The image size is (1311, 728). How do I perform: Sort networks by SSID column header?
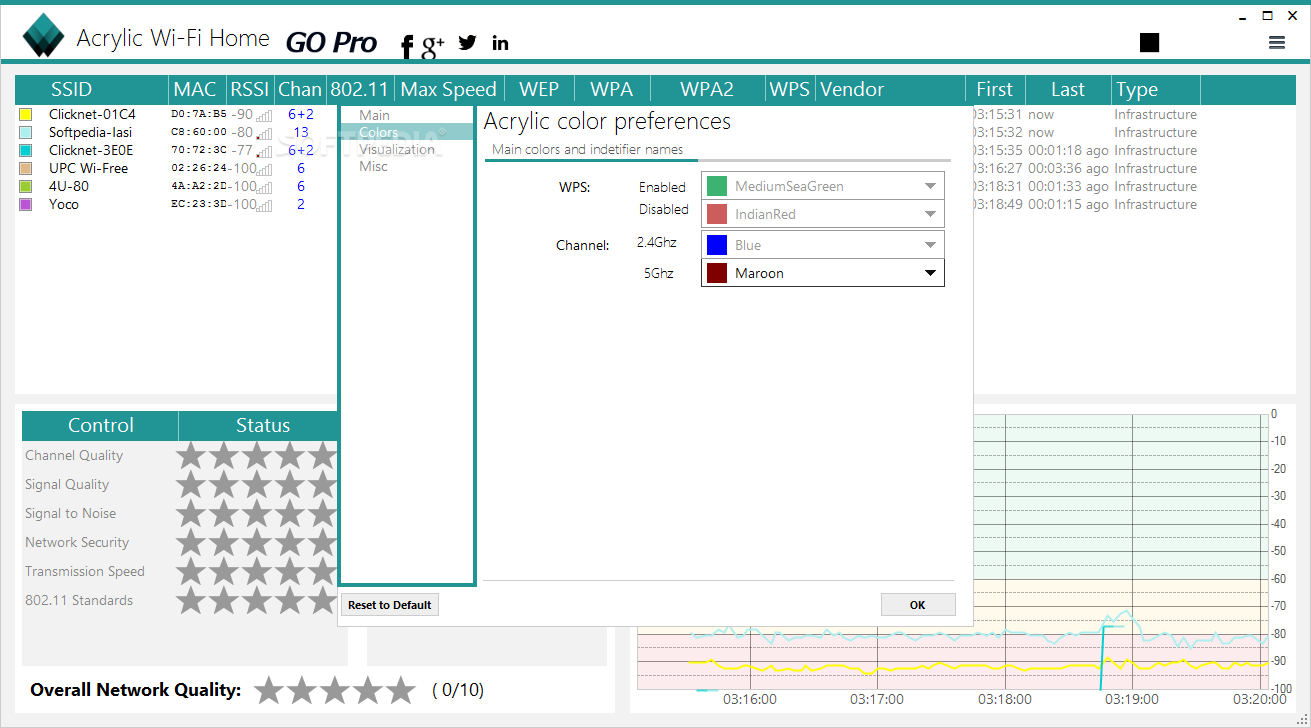93,89
